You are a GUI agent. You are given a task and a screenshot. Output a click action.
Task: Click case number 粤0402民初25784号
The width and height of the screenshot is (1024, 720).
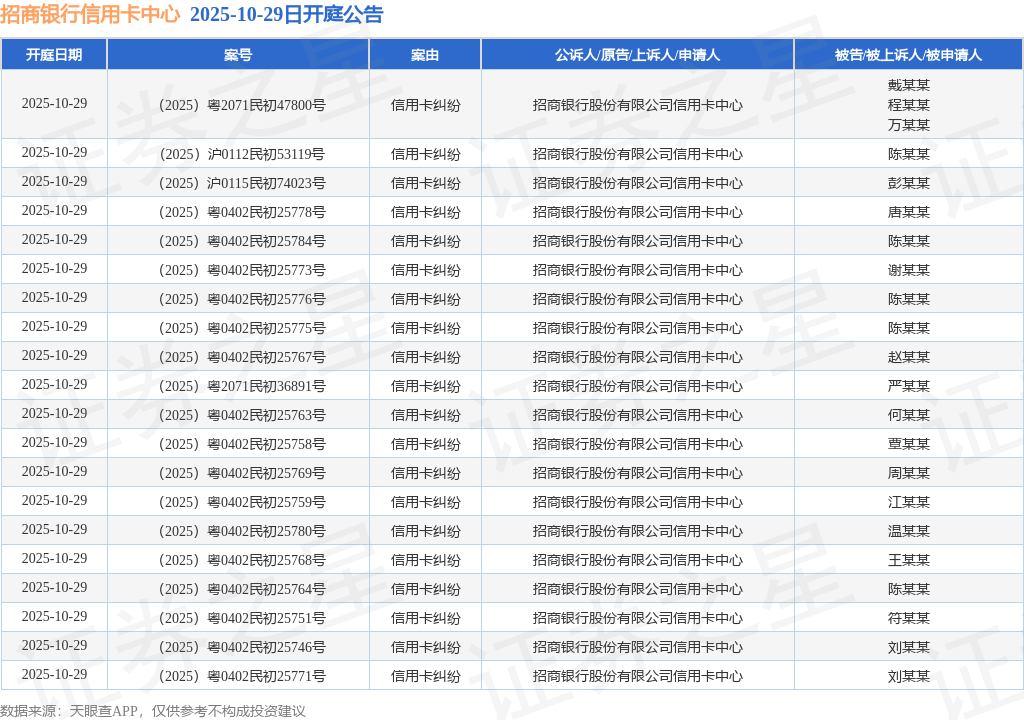(x=266, y=241)
